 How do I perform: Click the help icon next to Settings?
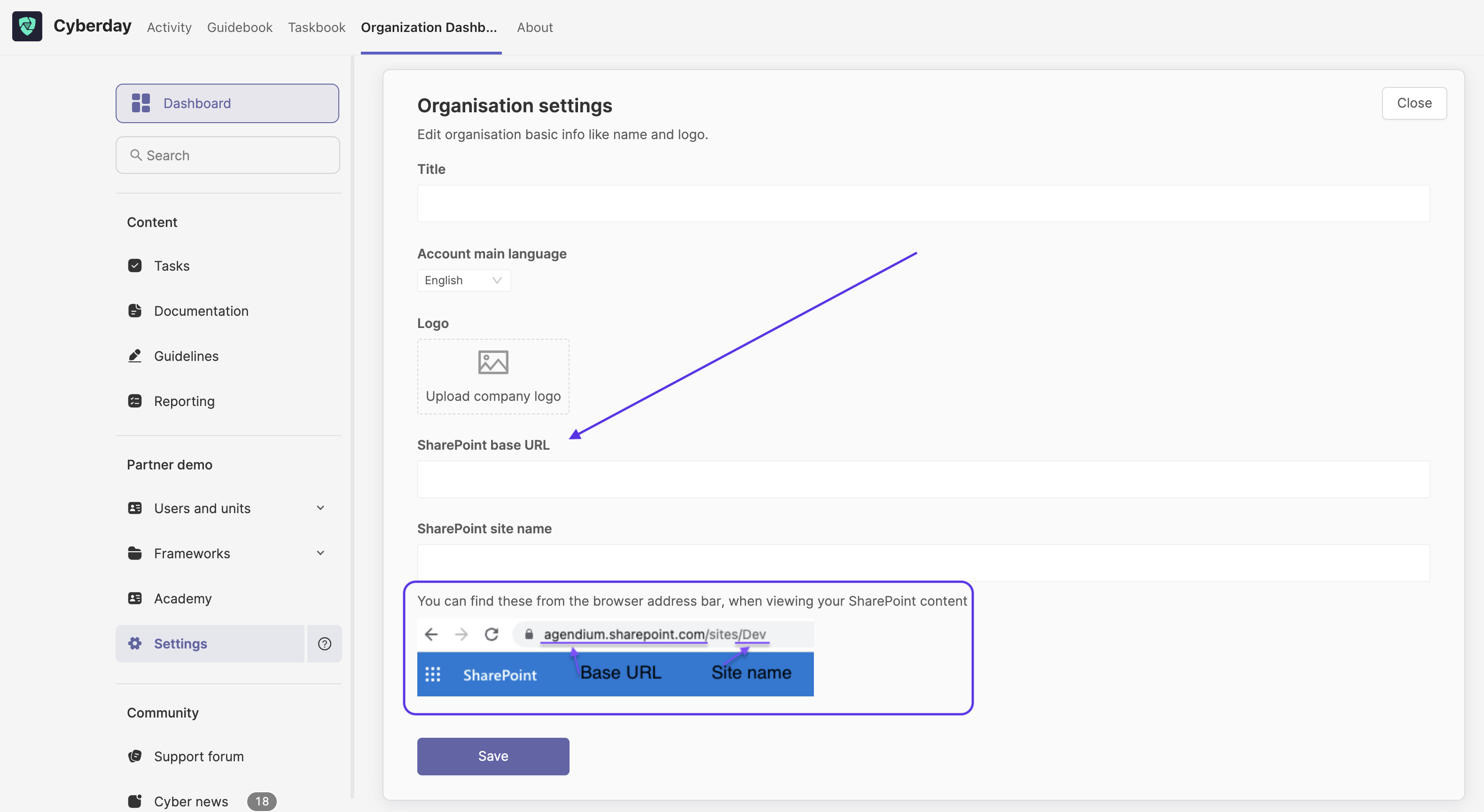(324, 643)
